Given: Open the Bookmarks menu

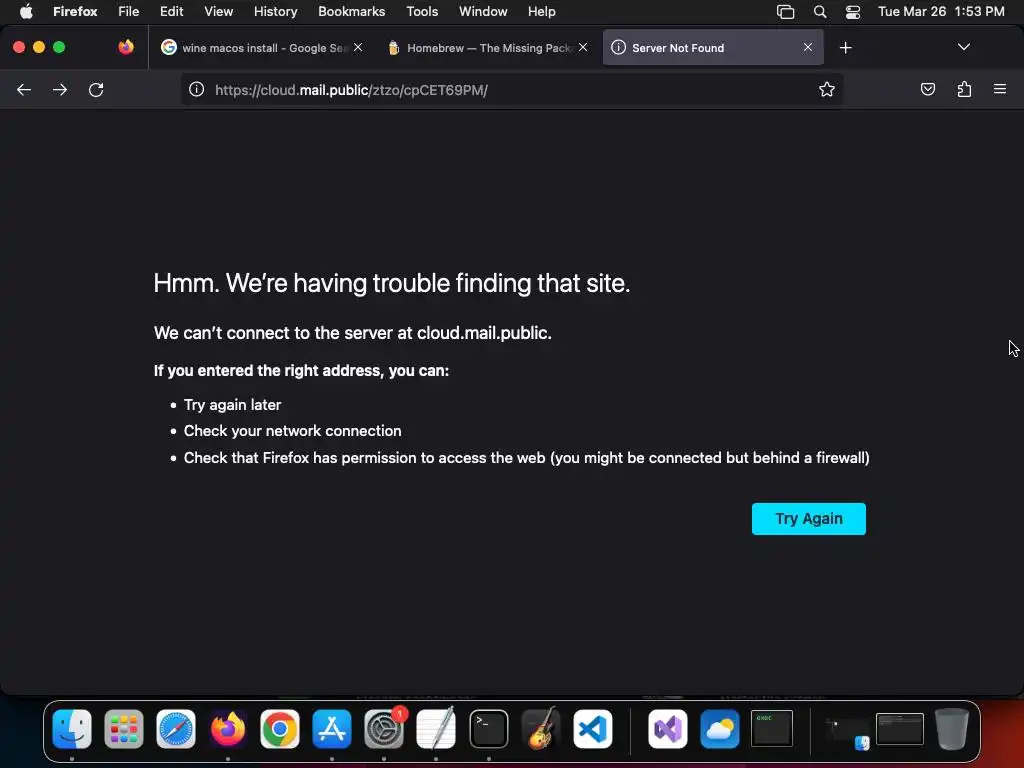Looking at the screenshot, I should click(x=351, y=11).
